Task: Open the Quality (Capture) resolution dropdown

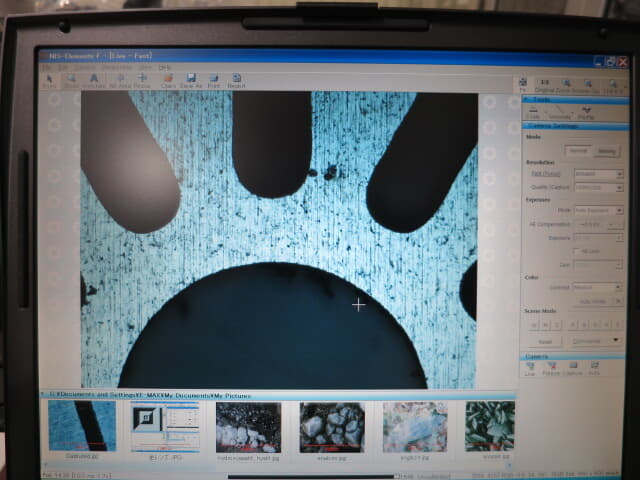Action: pyautogui.click(x=598, y=187)
